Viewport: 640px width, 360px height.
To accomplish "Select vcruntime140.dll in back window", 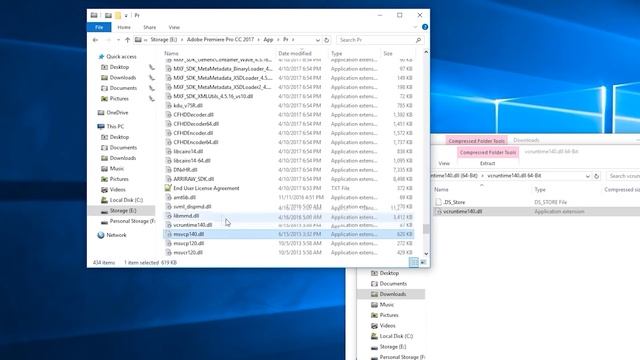I will pos(462,211).
